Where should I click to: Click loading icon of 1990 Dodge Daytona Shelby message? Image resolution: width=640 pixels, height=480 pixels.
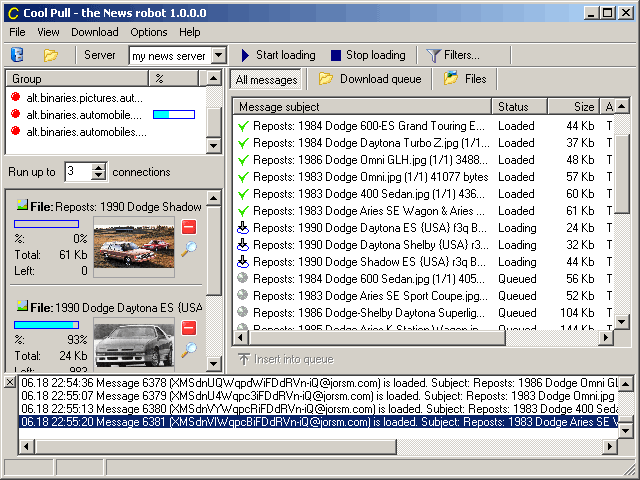coord(243,244)
